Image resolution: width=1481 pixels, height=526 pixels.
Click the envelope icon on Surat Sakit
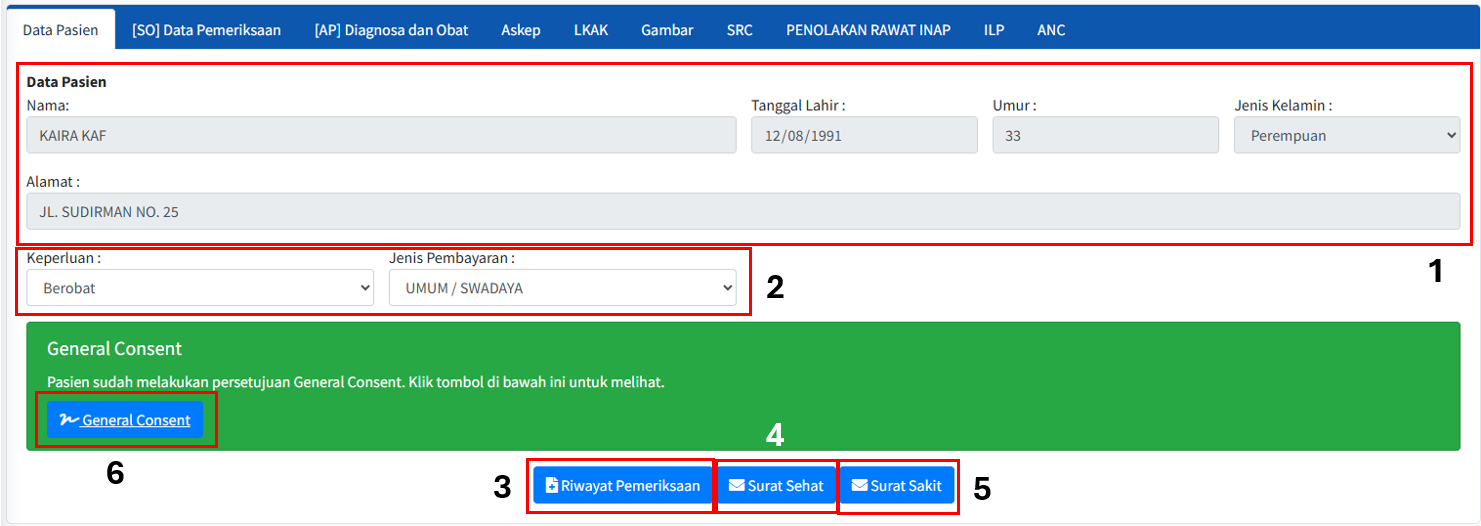click(x=859, y=486)
